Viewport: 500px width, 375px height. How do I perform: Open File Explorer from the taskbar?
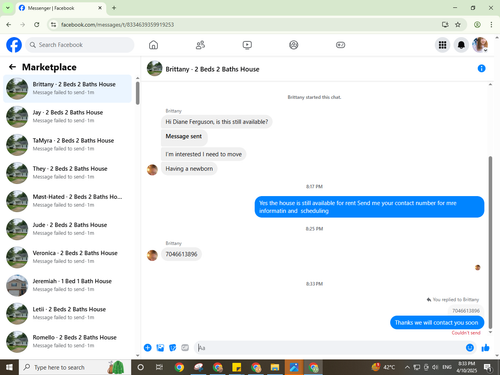275,367
